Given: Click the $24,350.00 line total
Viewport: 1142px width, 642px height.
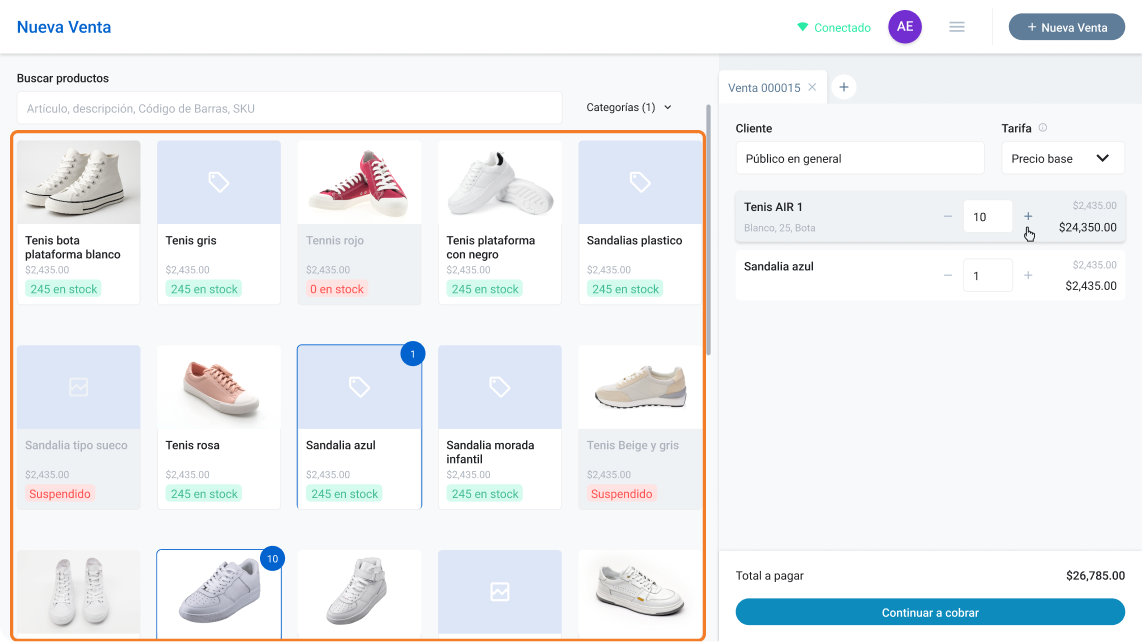Looking at the screenshot, I should (1087, 227).
